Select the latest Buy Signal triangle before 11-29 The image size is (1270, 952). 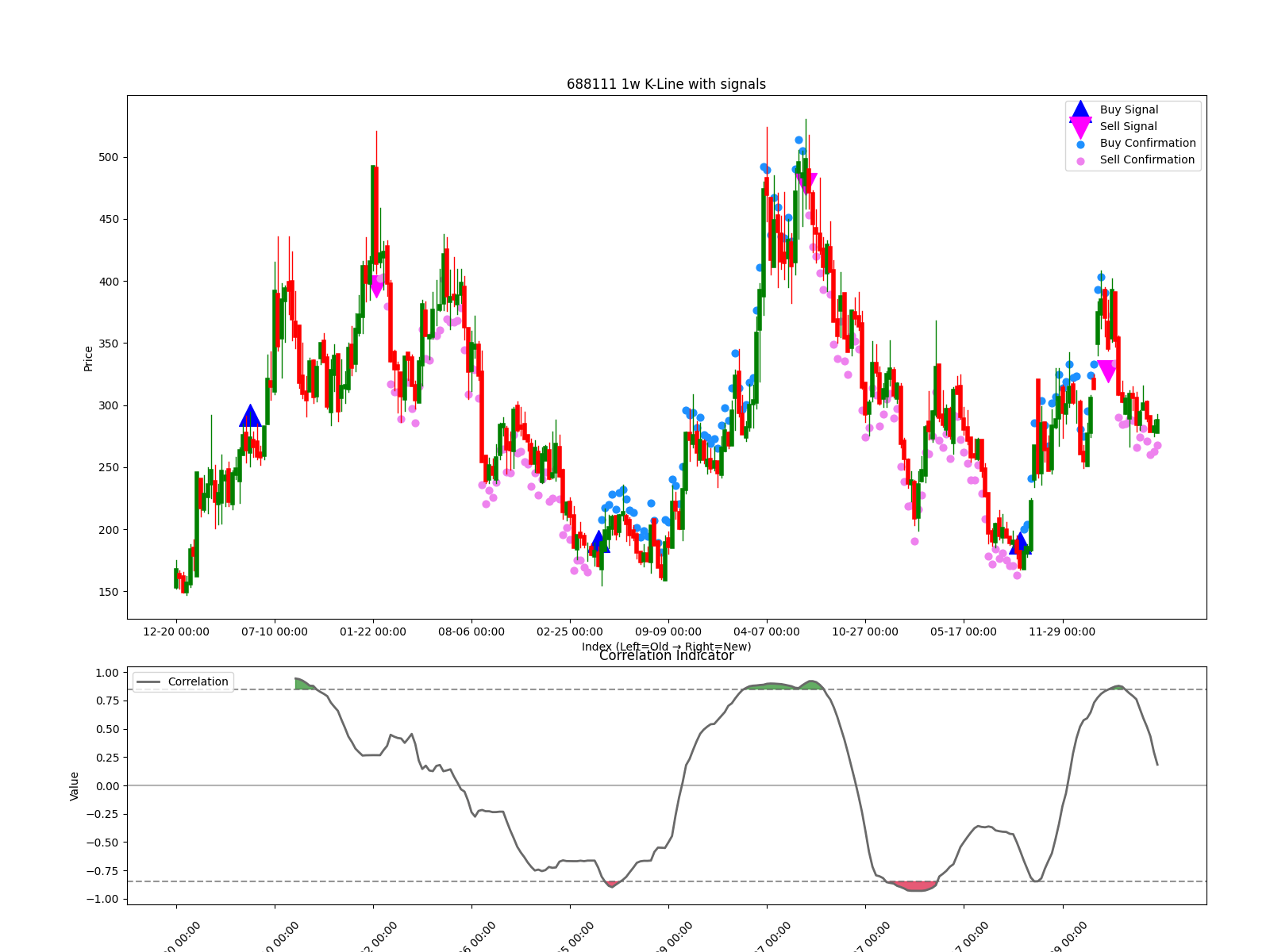[1020, 543]
